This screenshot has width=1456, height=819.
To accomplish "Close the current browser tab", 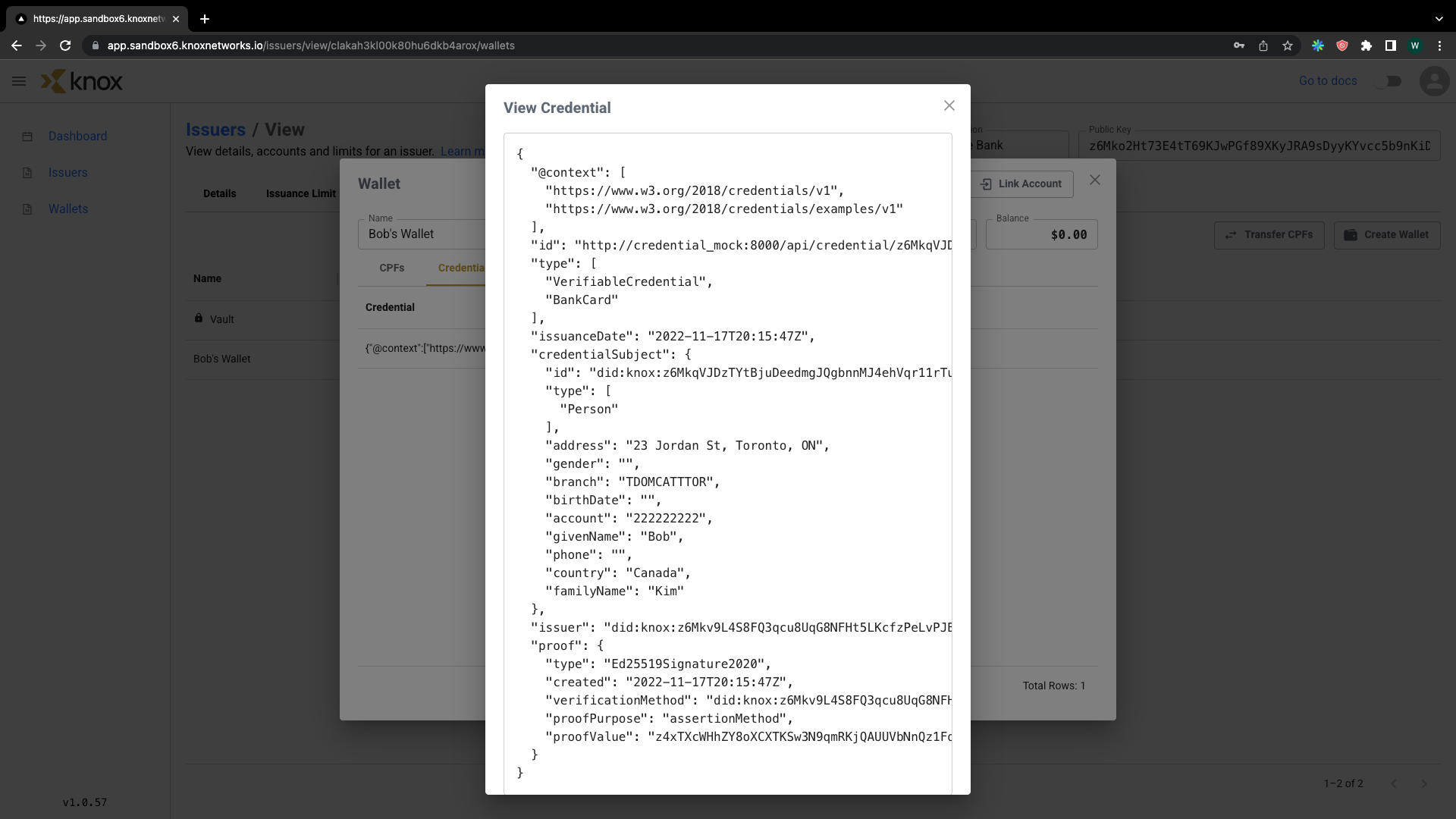I will point(176,19).
